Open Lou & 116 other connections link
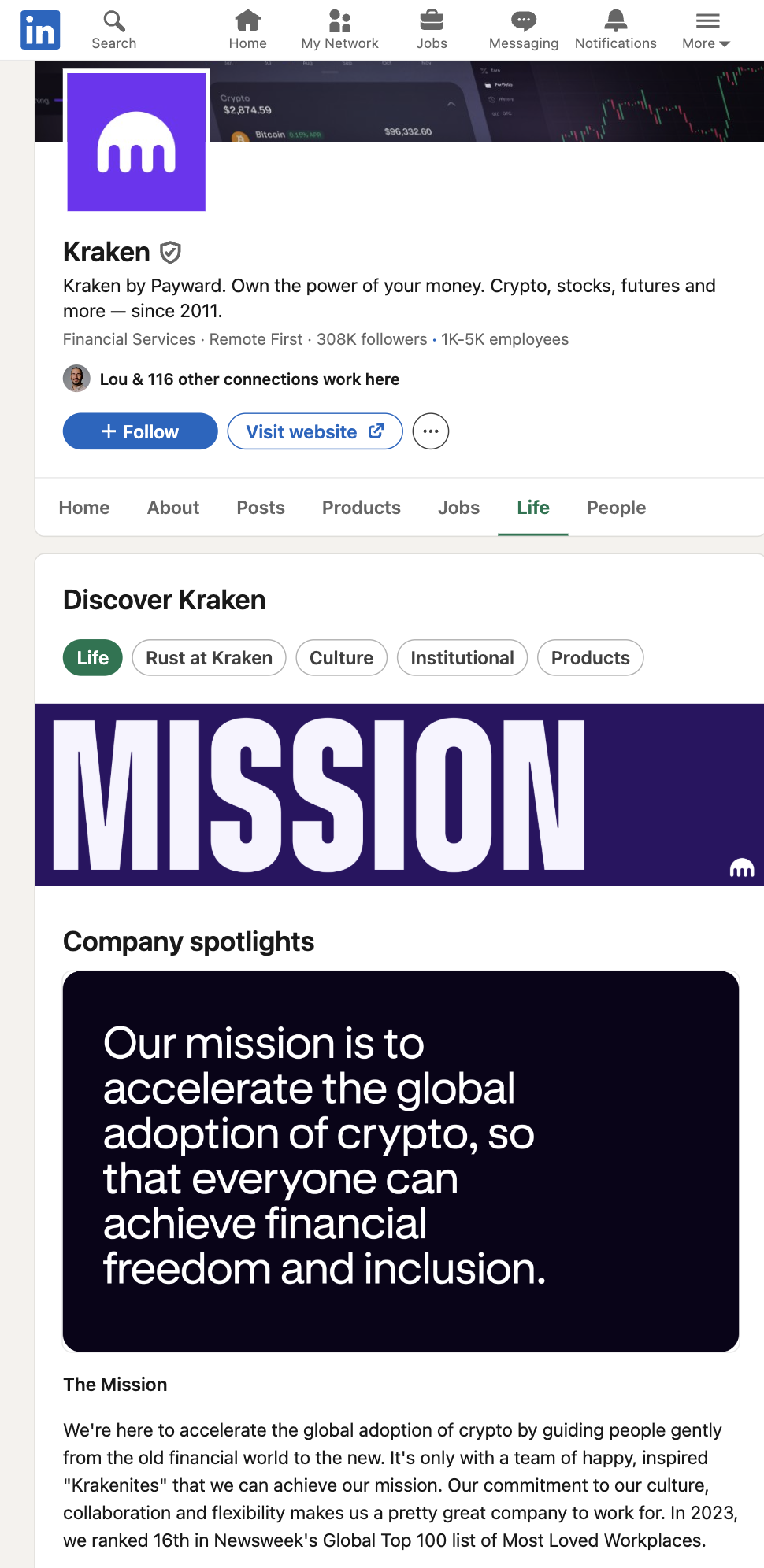 pos(250,379)
